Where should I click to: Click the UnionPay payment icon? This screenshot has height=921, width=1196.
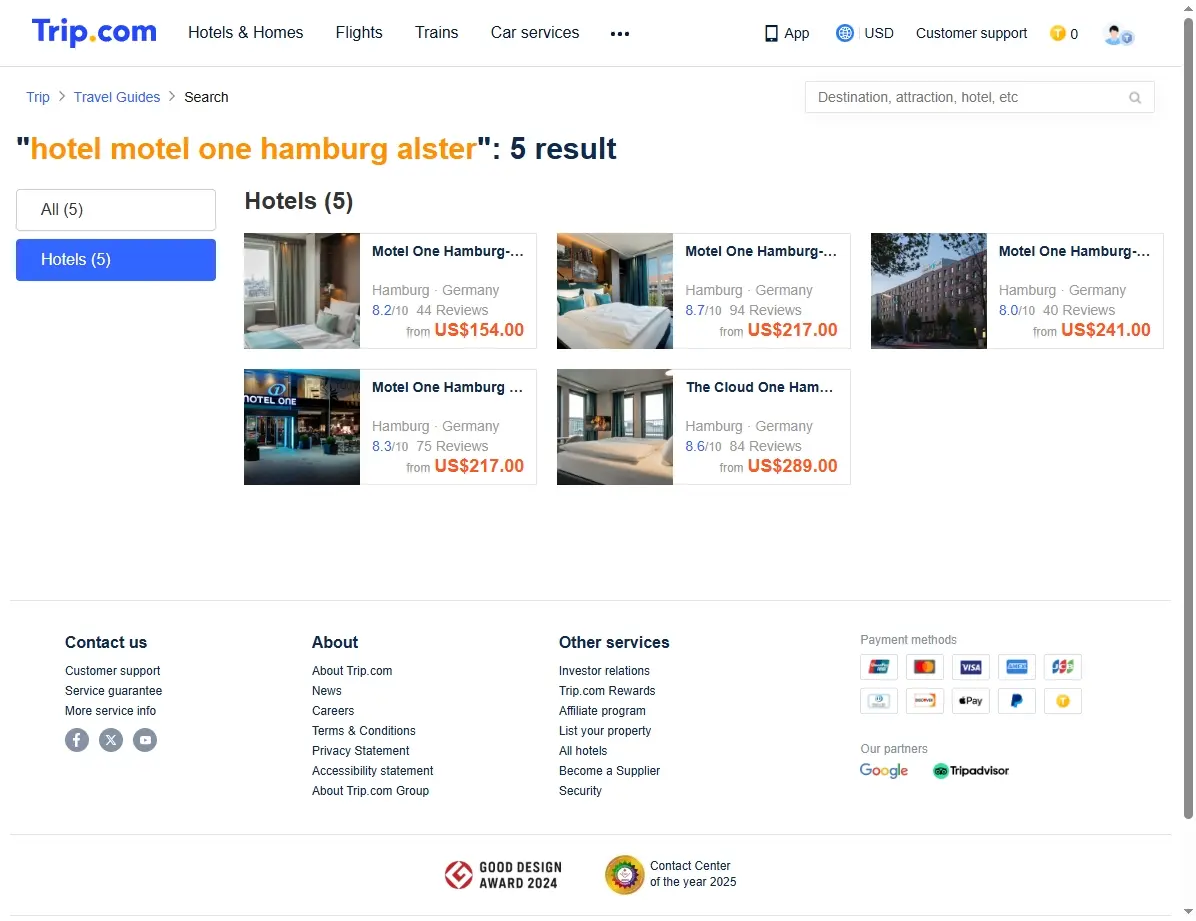879,667
